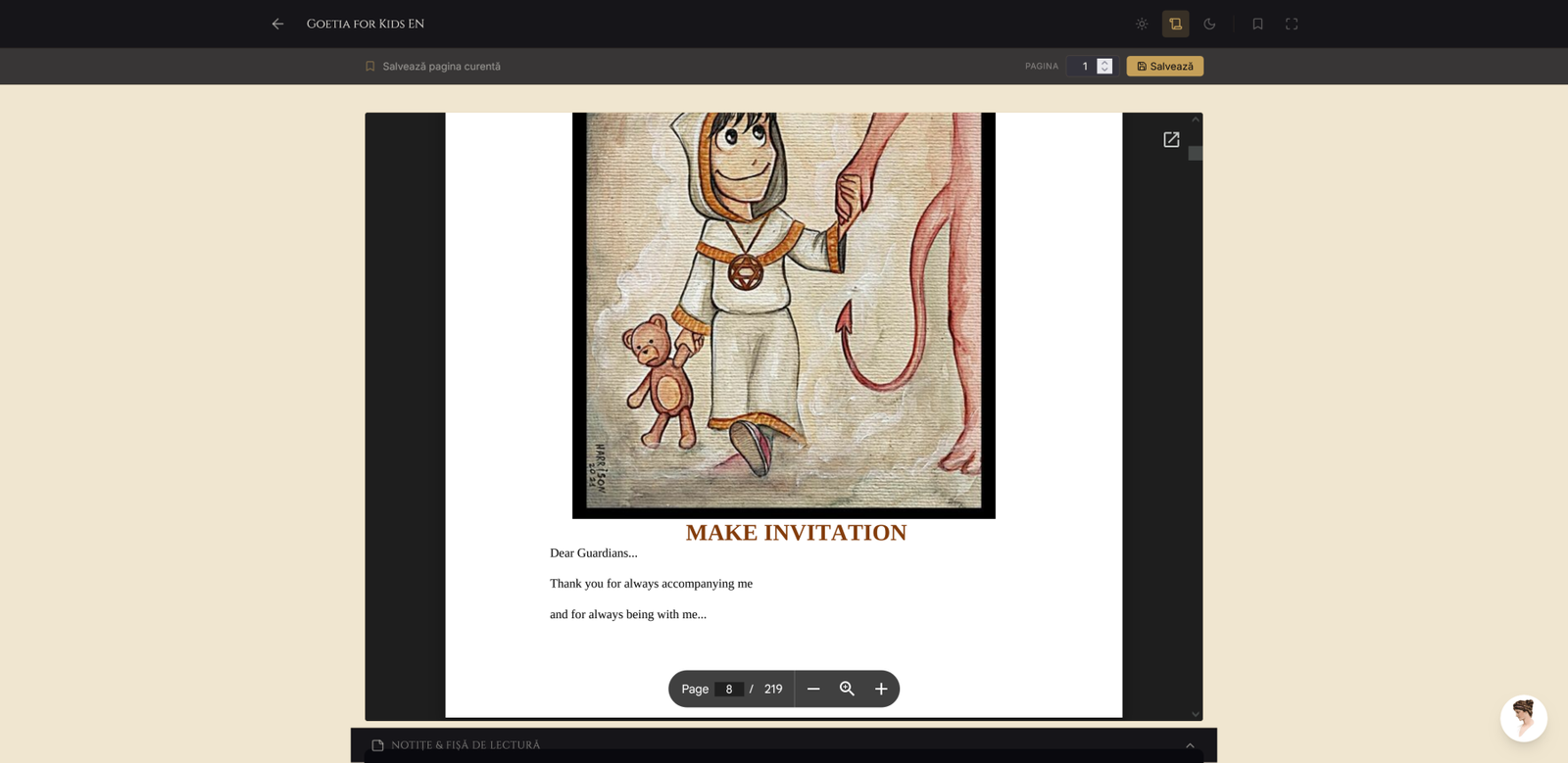Click the illustrated child and demon picture
Viewport: 1568px width, 763px height.
coord(784,315)
